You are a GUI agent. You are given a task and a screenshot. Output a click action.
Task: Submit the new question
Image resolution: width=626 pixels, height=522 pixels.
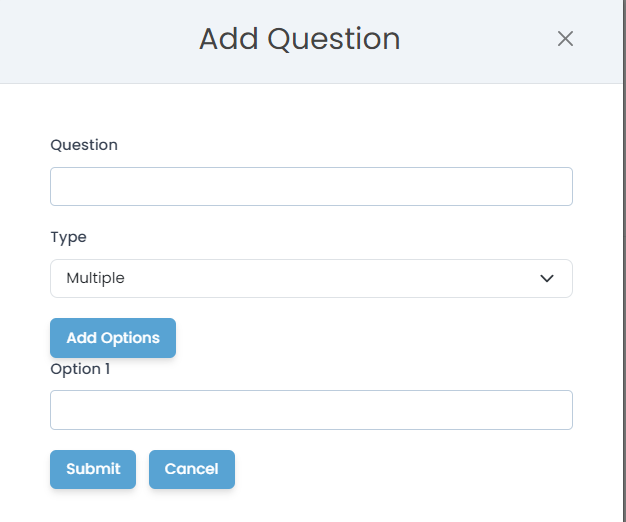point(93,469)
